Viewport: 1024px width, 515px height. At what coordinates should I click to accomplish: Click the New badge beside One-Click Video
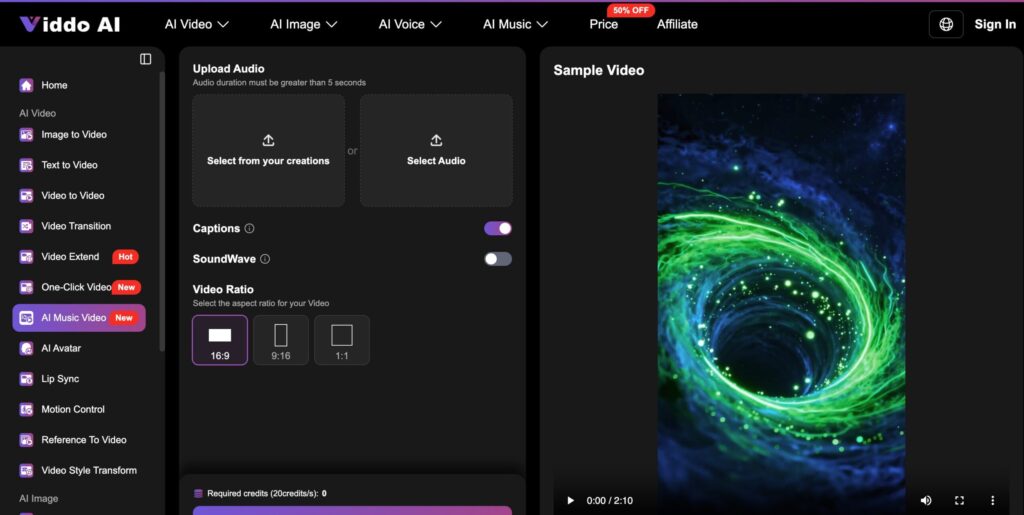(x=126, y=287)
